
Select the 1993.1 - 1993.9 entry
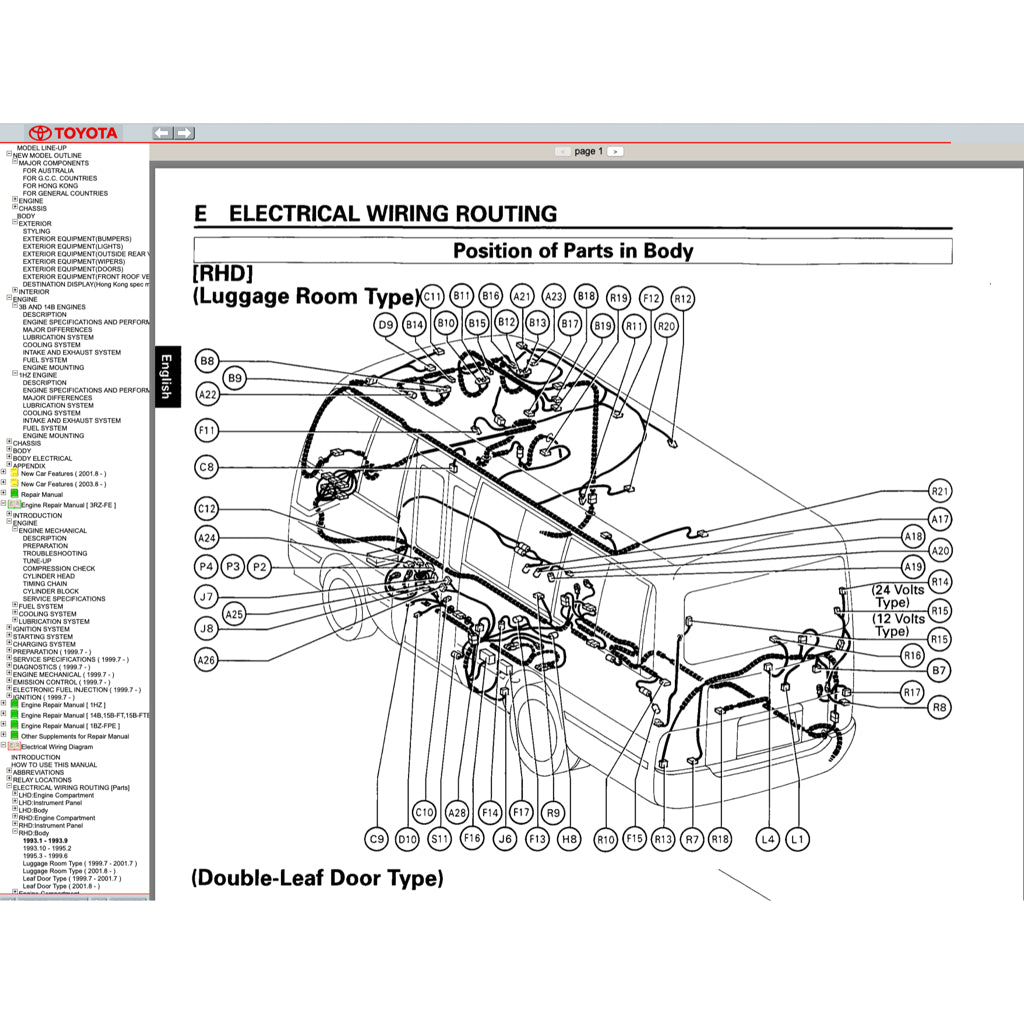pos(45,840)
